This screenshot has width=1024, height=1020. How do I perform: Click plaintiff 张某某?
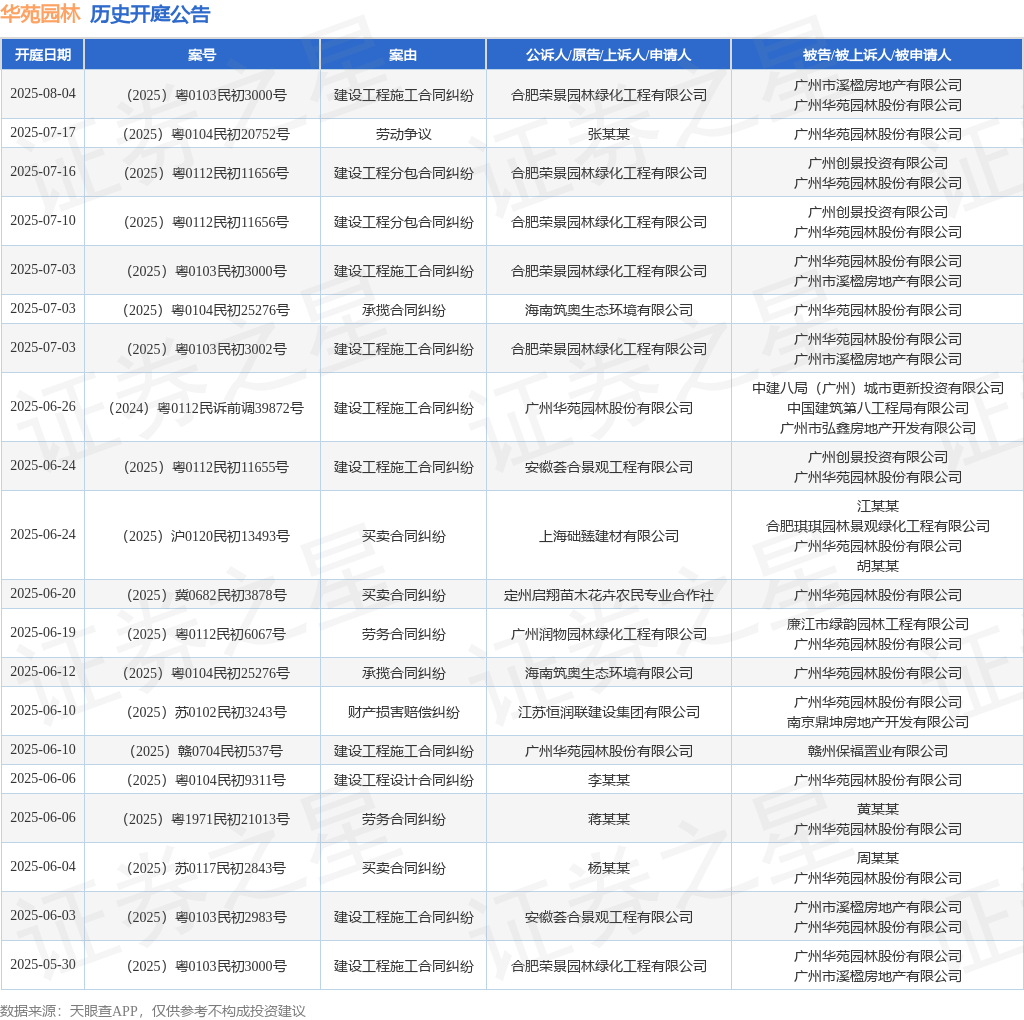609,134
